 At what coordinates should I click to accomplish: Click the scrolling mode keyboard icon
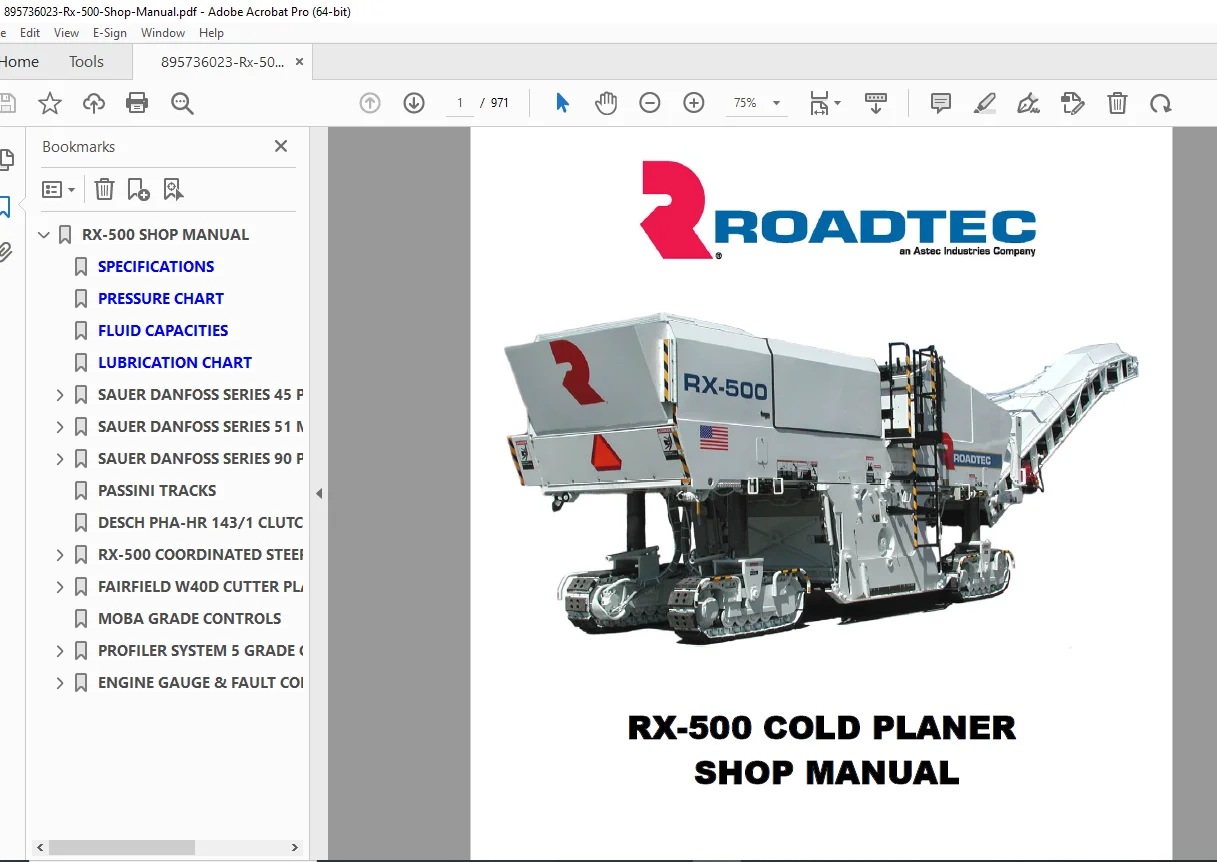point(876,103)
